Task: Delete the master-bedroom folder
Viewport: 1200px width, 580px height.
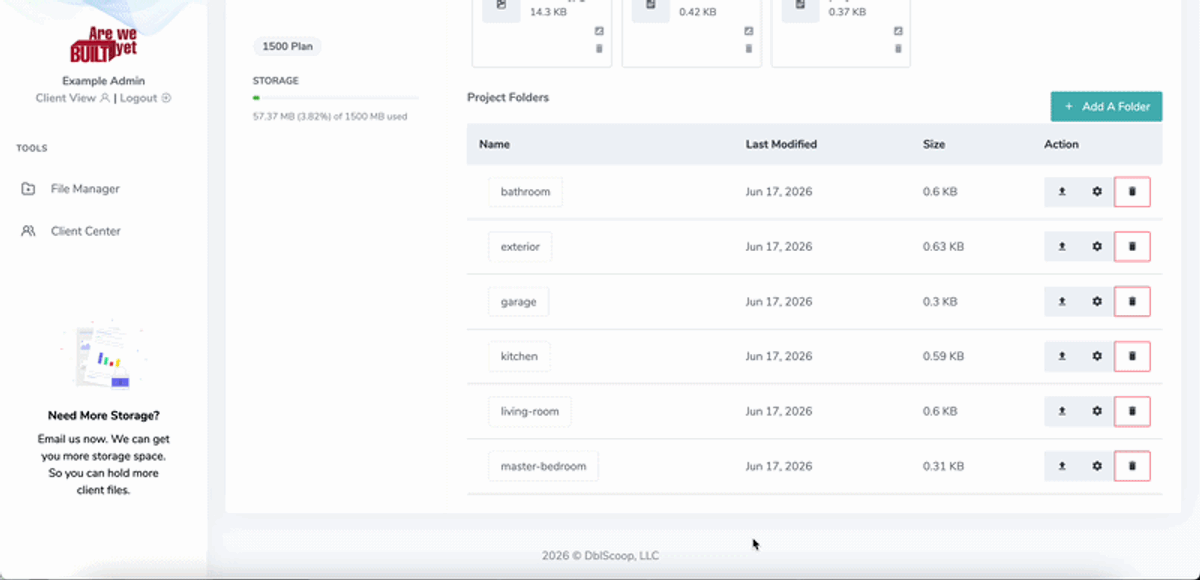Action: tap(1132, 466)
